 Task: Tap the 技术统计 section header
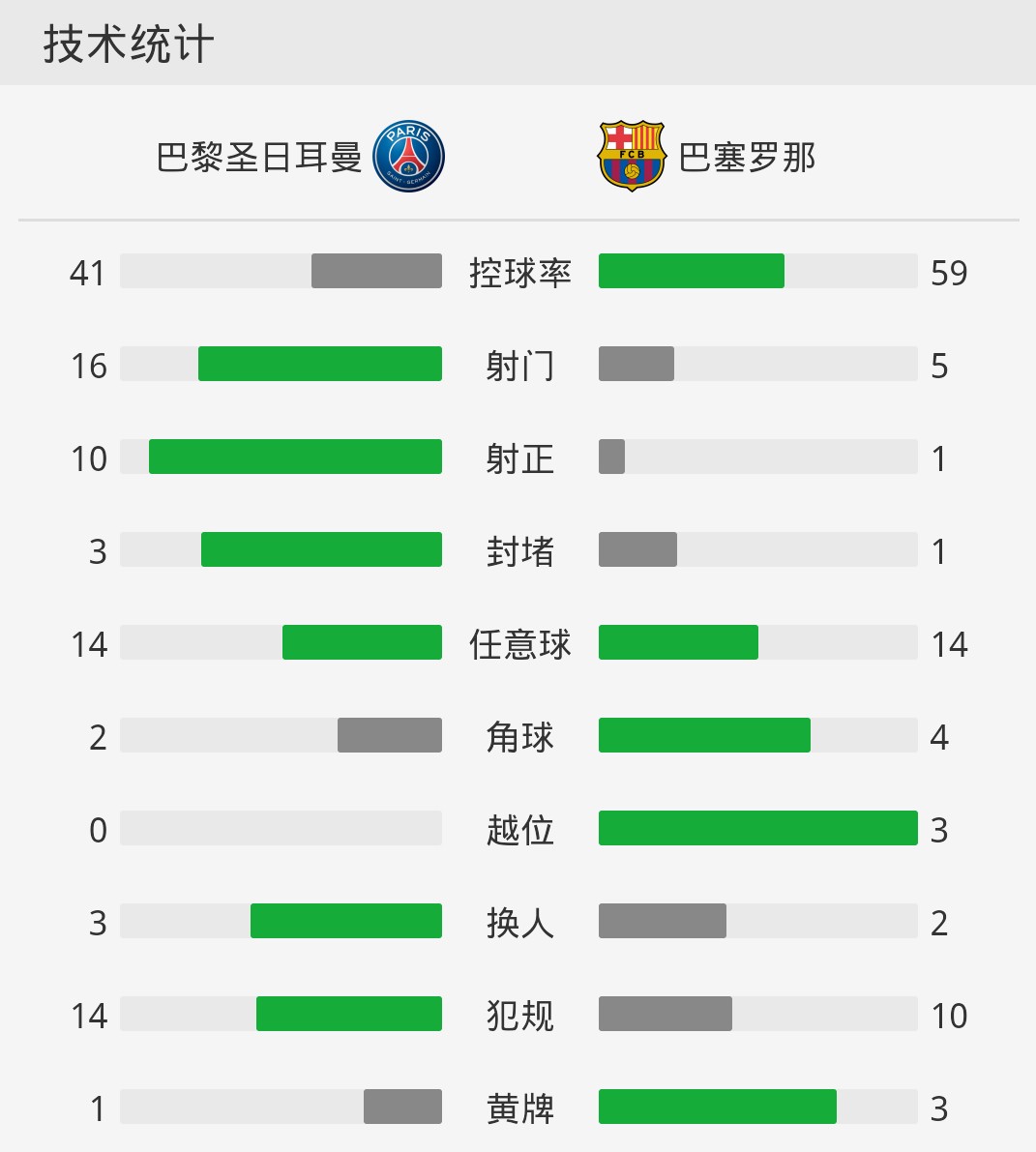click(x=129, y=44)
